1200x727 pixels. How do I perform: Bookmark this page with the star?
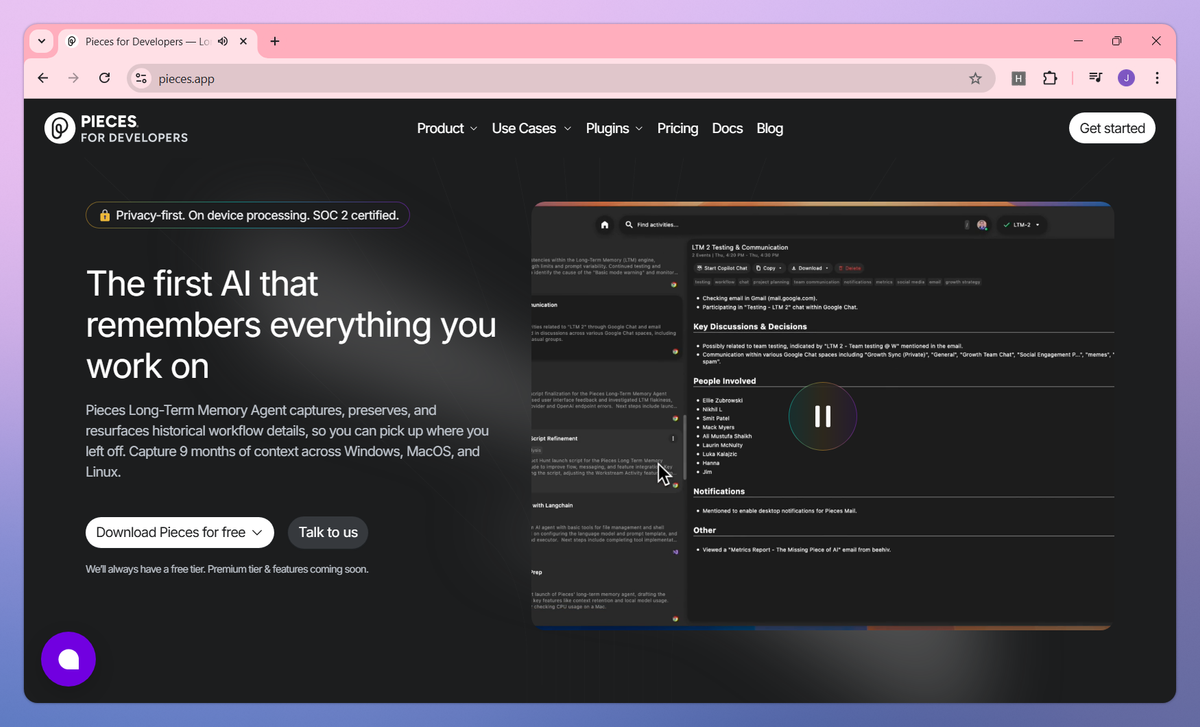point(975,78)
